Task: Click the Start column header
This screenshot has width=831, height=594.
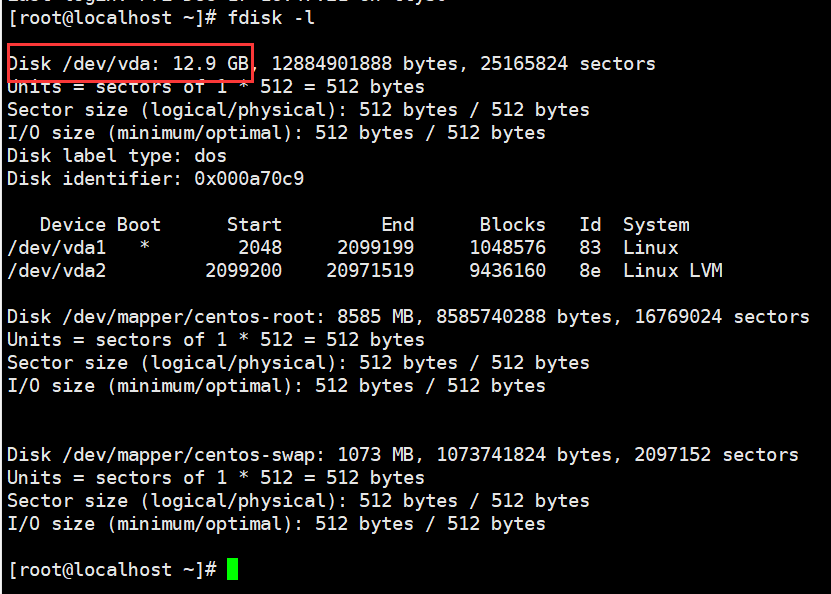Action: tap(254, 225)
